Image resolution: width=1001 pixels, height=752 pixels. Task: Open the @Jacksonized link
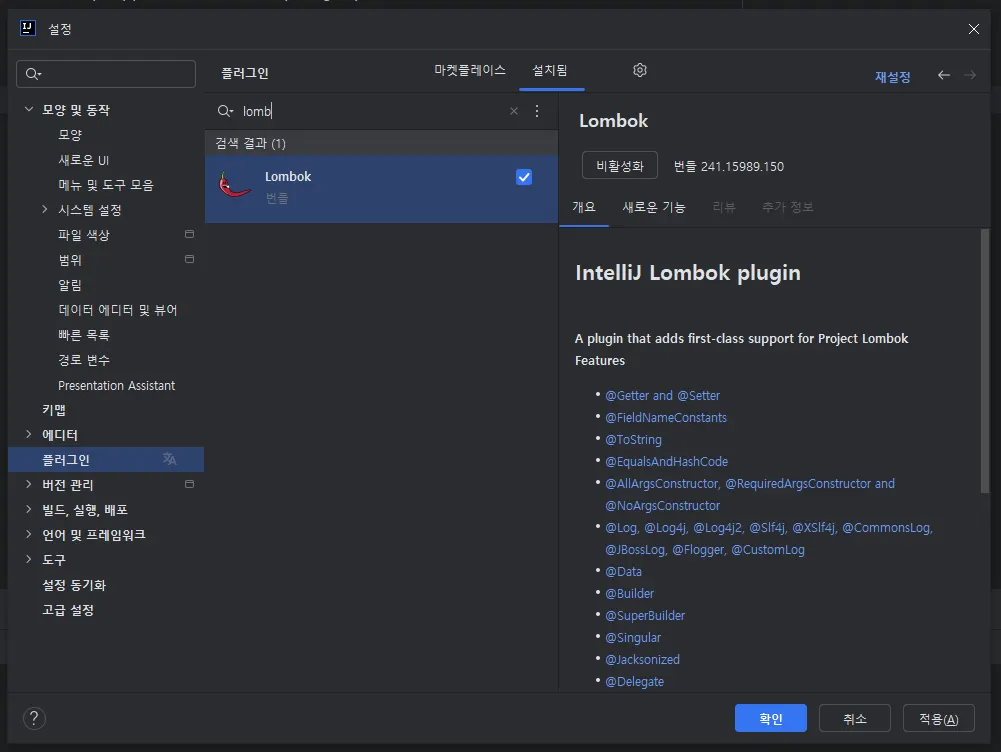(x=642, y=659)
